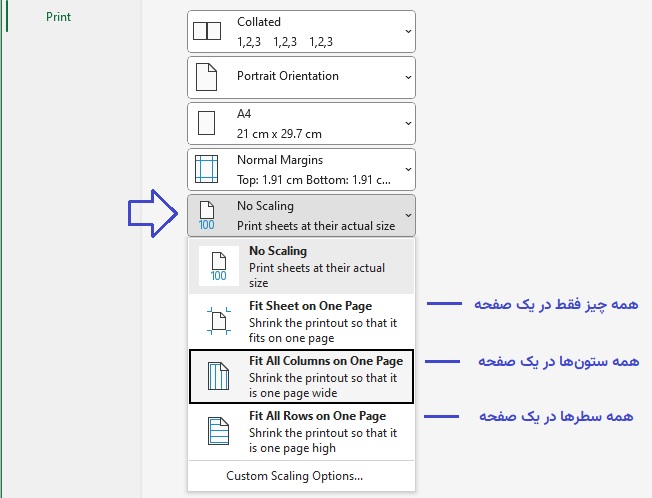
Task: Collapse the No Scaling dropdown chevron
Action: [x=408, y=215]
